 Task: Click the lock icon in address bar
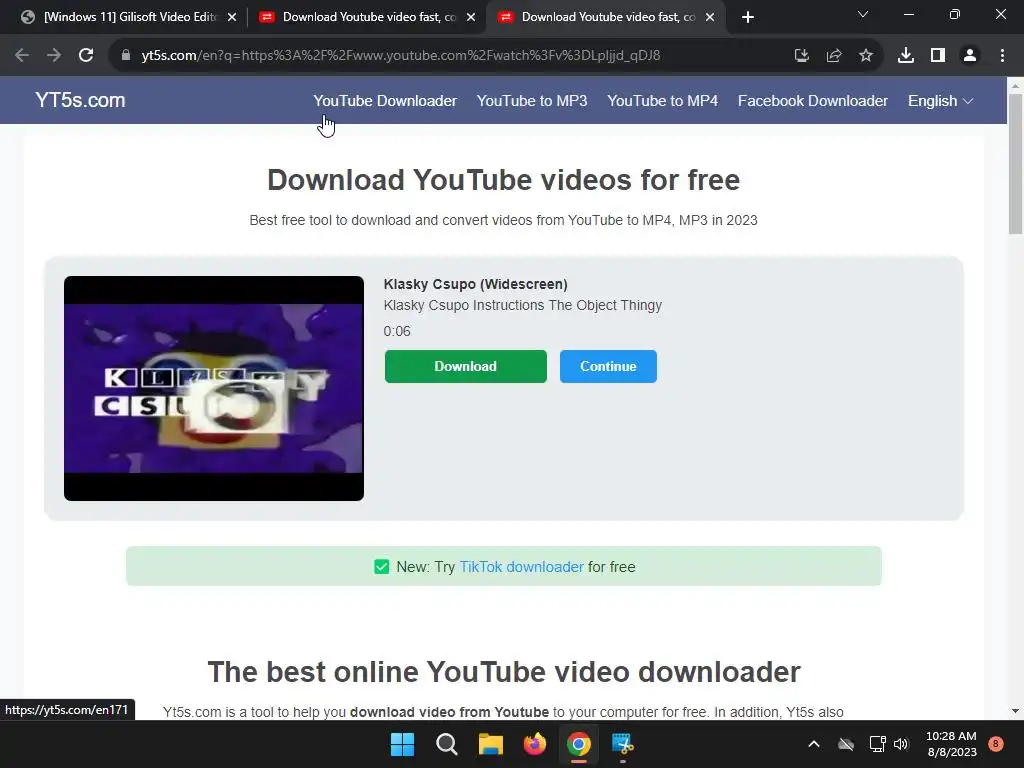[126, 56]
